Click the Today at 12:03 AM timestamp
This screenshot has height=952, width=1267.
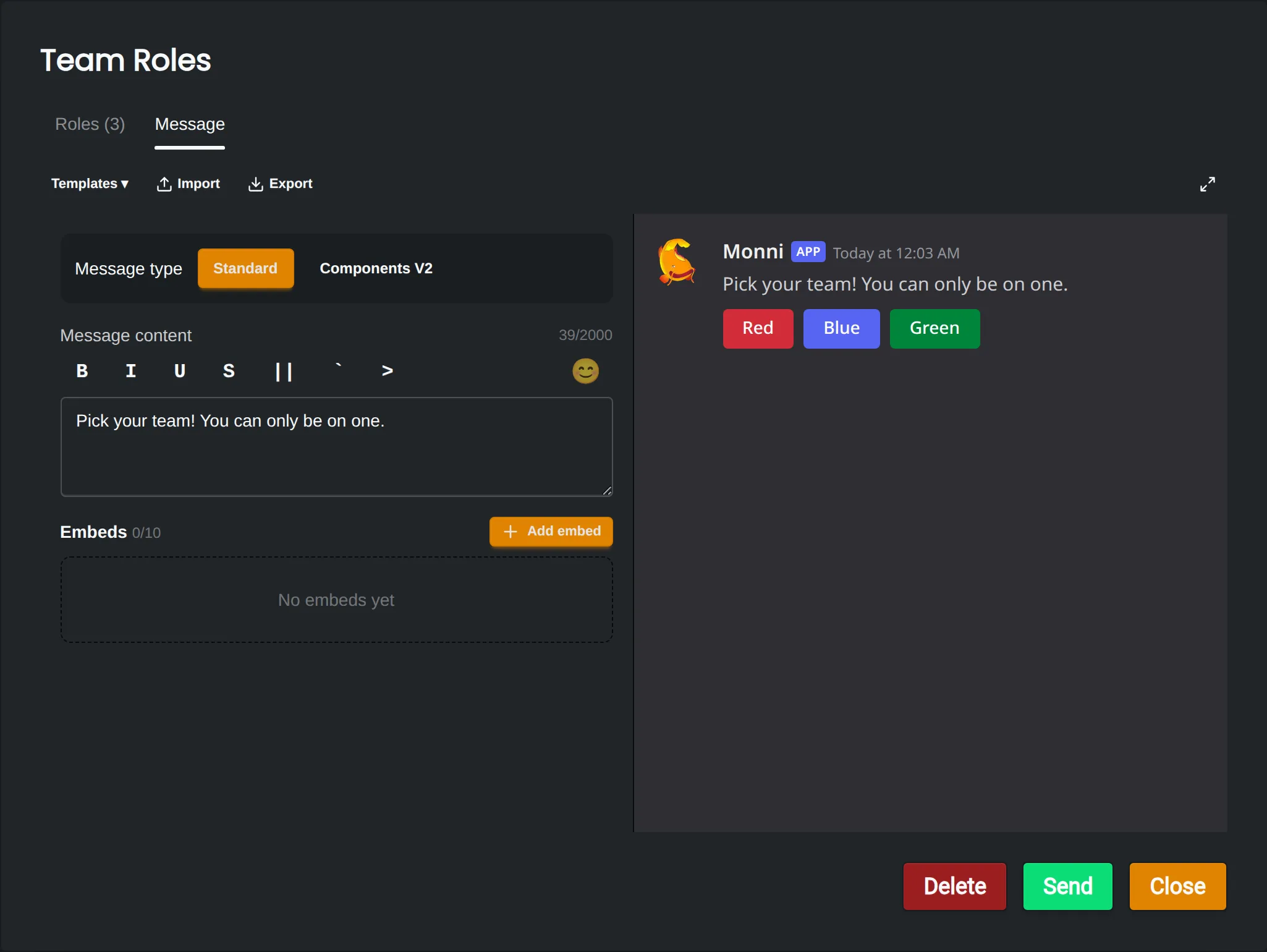[896, 253]
